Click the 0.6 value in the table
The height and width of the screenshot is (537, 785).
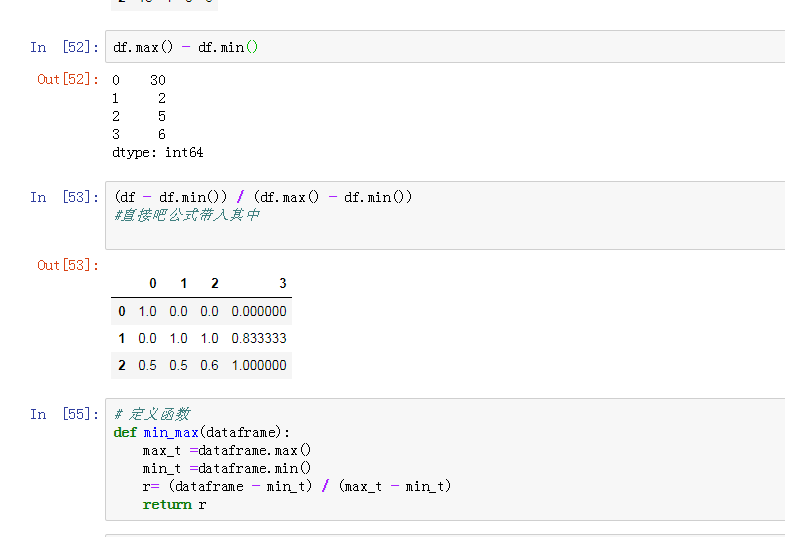coord(209,365)
